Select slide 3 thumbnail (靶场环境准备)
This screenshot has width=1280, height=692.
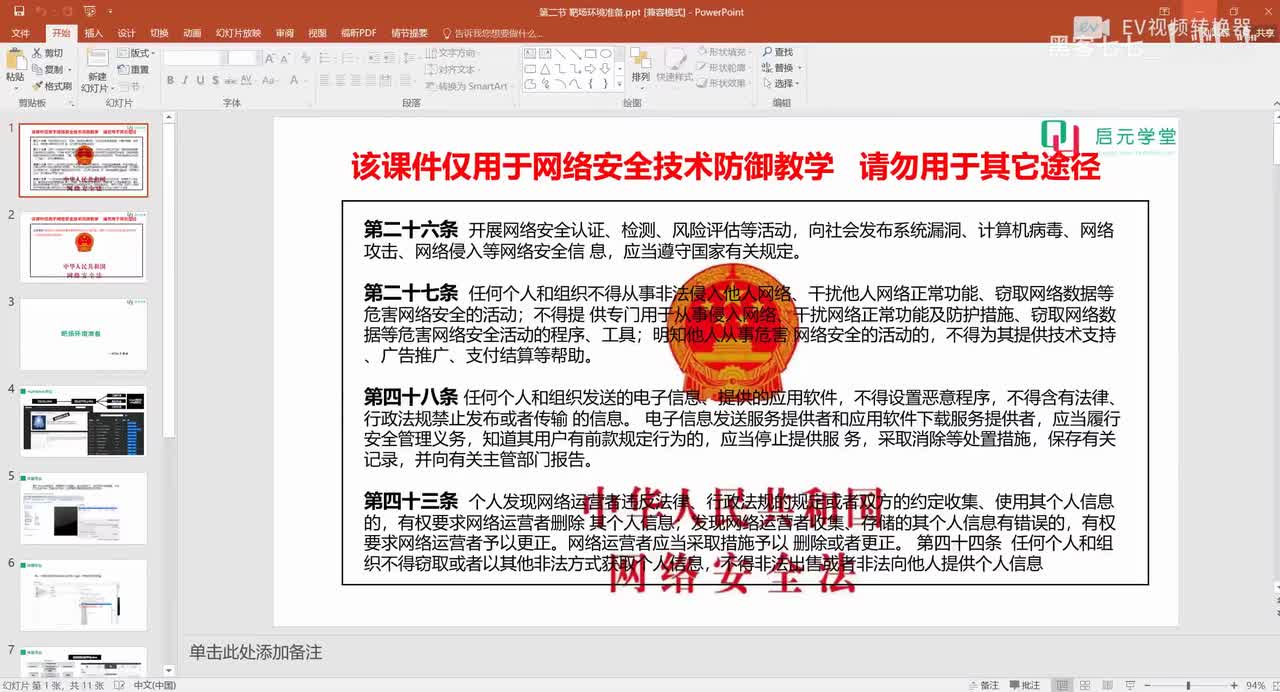point(84,334)
